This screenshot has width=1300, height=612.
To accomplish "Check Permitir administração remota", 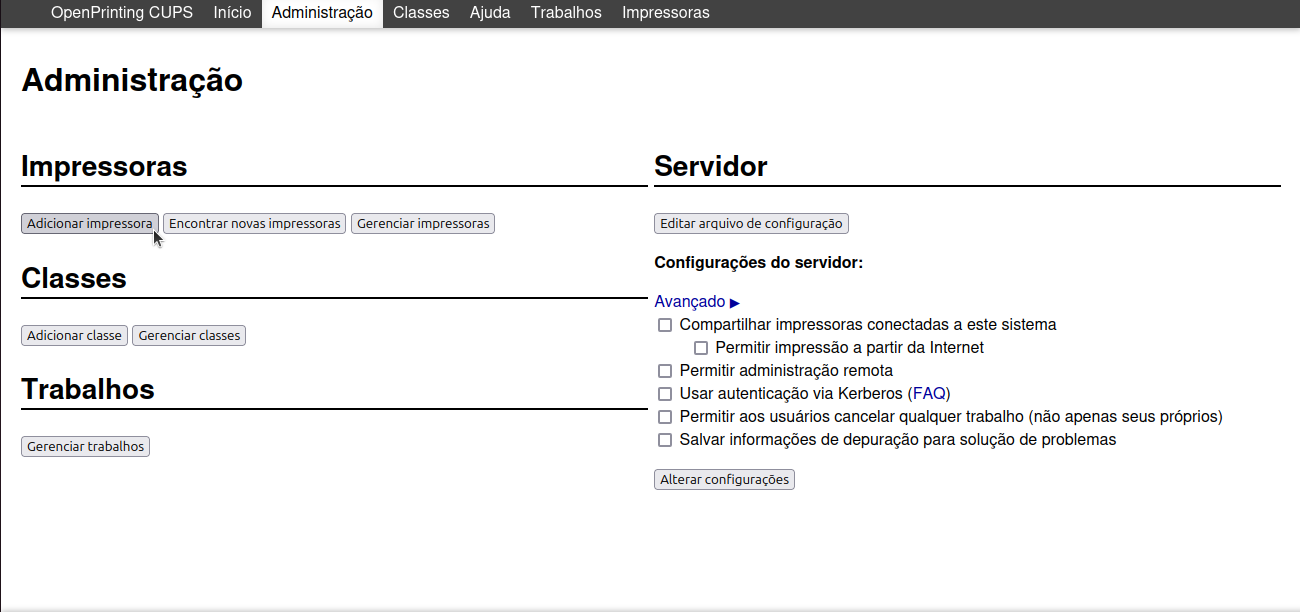I will click(x=665, y=371).
